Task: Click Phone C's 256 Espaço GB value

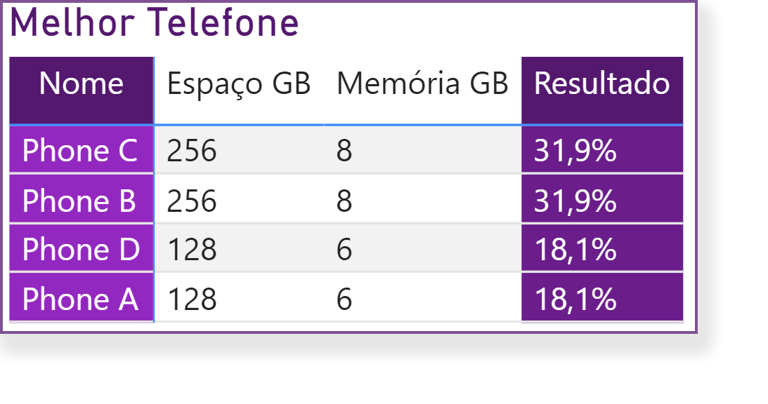Action: pos(192,151)
